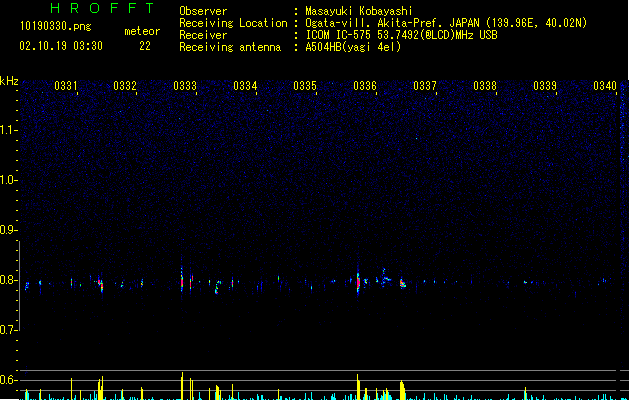This screenshot has width=629, height=400.
Task: Click the Receiver field label
Action: (203, 35)
